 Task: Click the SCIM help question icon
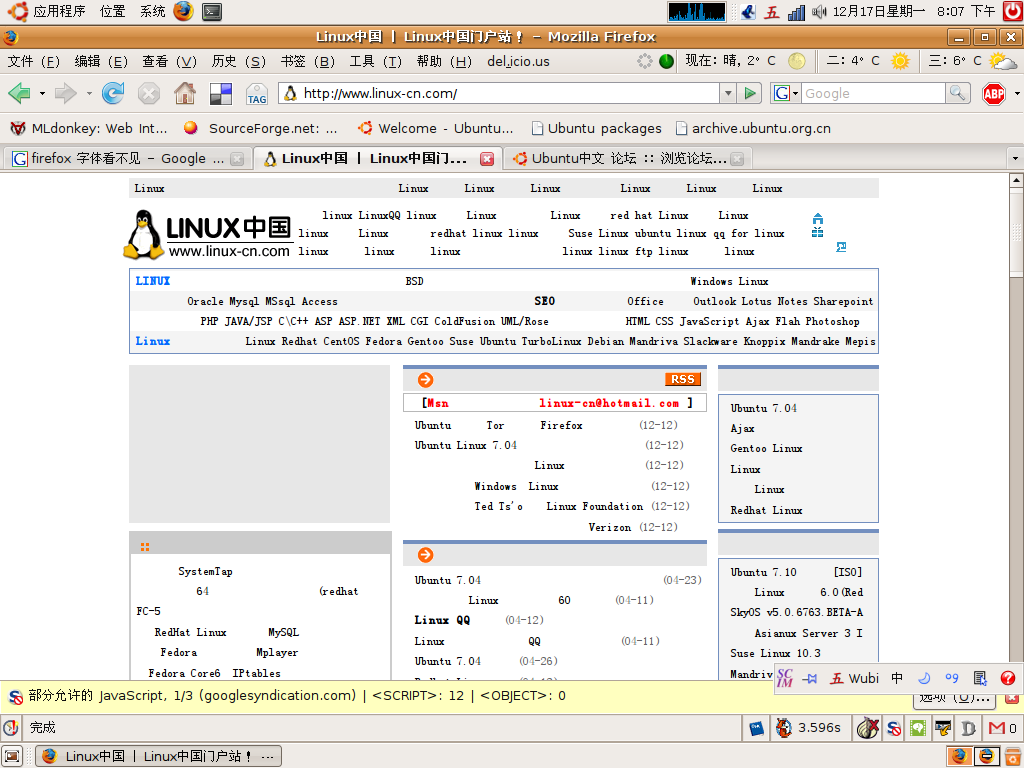coord(1008,678)
